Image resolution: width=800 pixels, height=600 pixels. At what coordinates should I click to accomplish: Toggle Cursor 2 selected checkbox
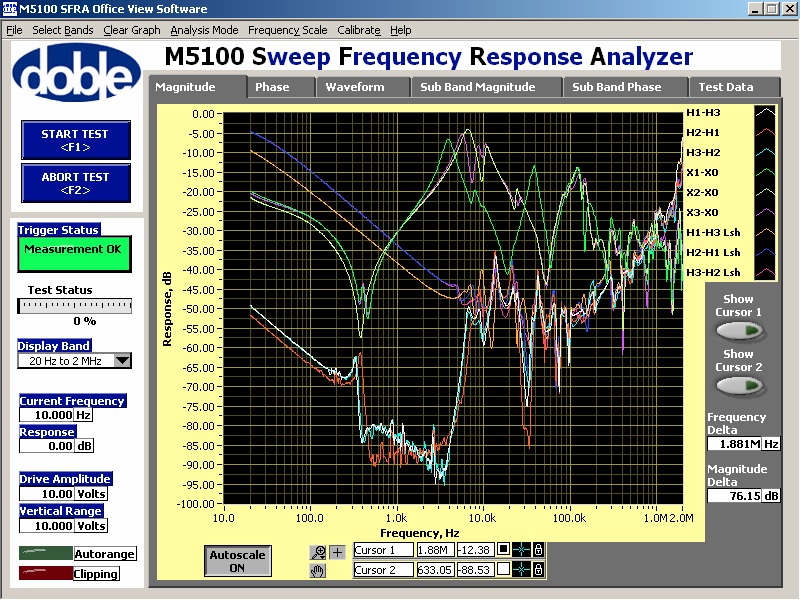coord(503,569)
